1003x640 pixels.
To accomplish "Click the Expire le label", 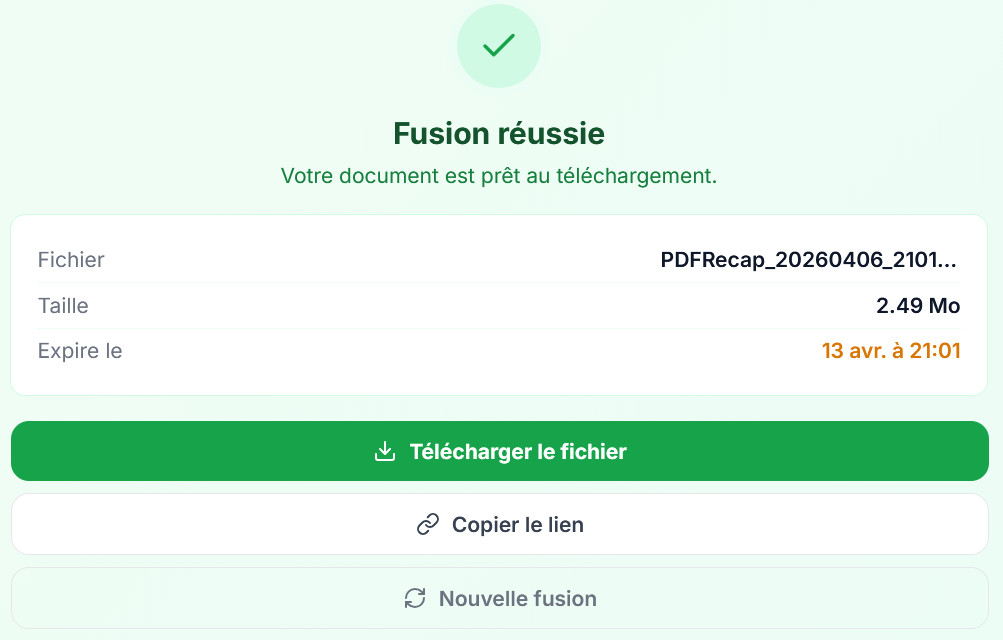I will [80, 351].
